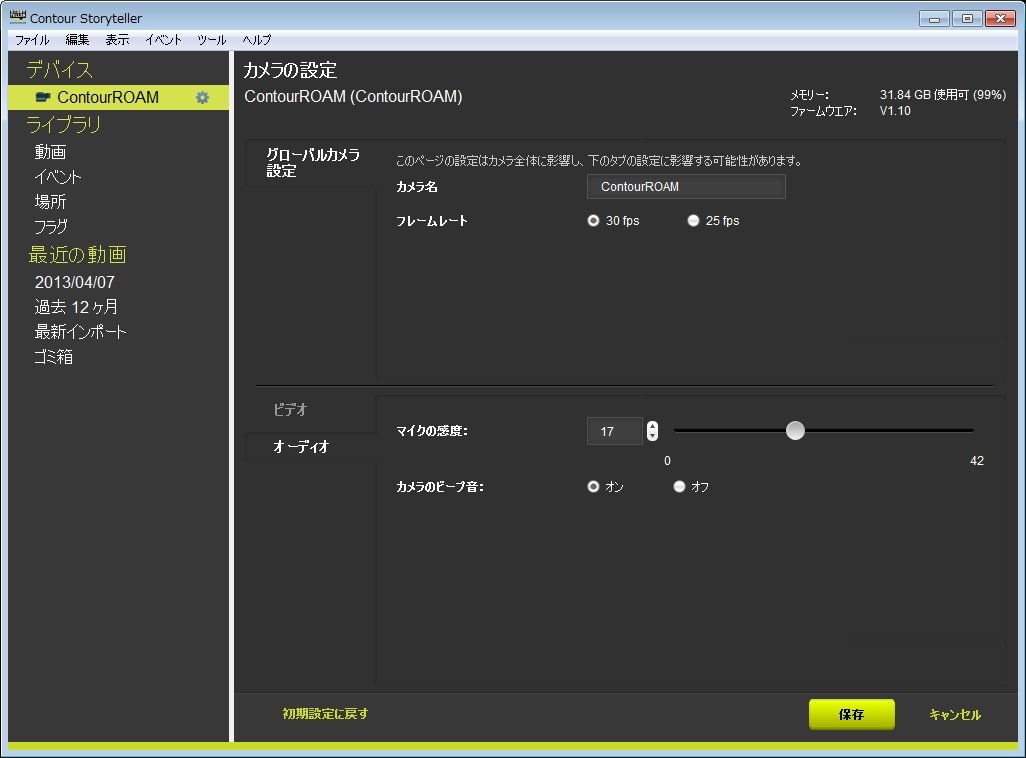Close the Contour Storyteller window
Image resolution: width=1026 pixels, height=758 pixels.
(x=1000, y=18)
